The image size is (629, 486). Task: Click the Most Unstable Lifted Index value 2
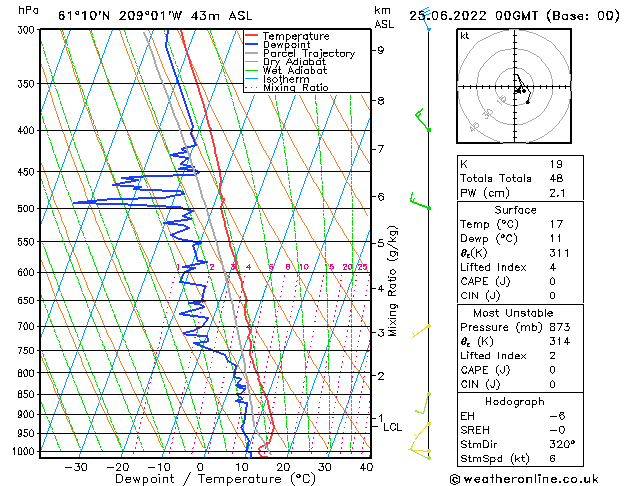pos(552,356)
